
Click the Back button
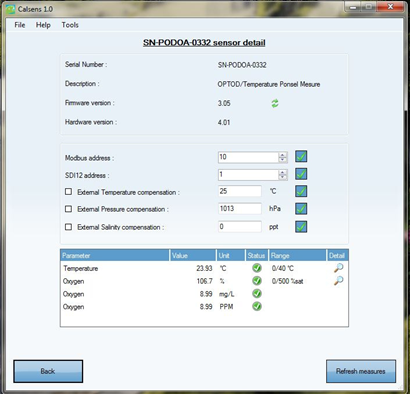[48, 371]
